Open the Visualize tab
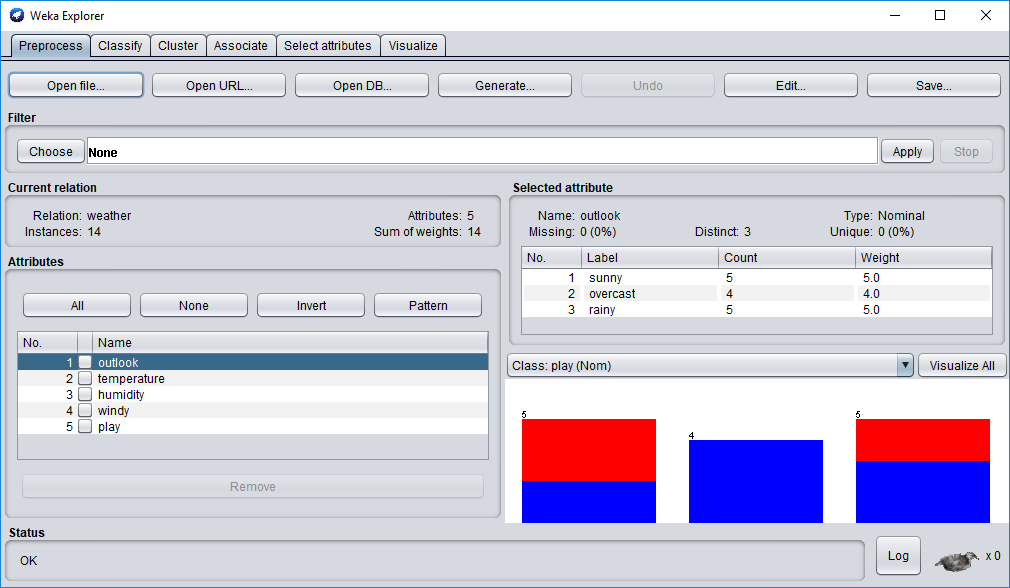 click(x=413, y=46)
